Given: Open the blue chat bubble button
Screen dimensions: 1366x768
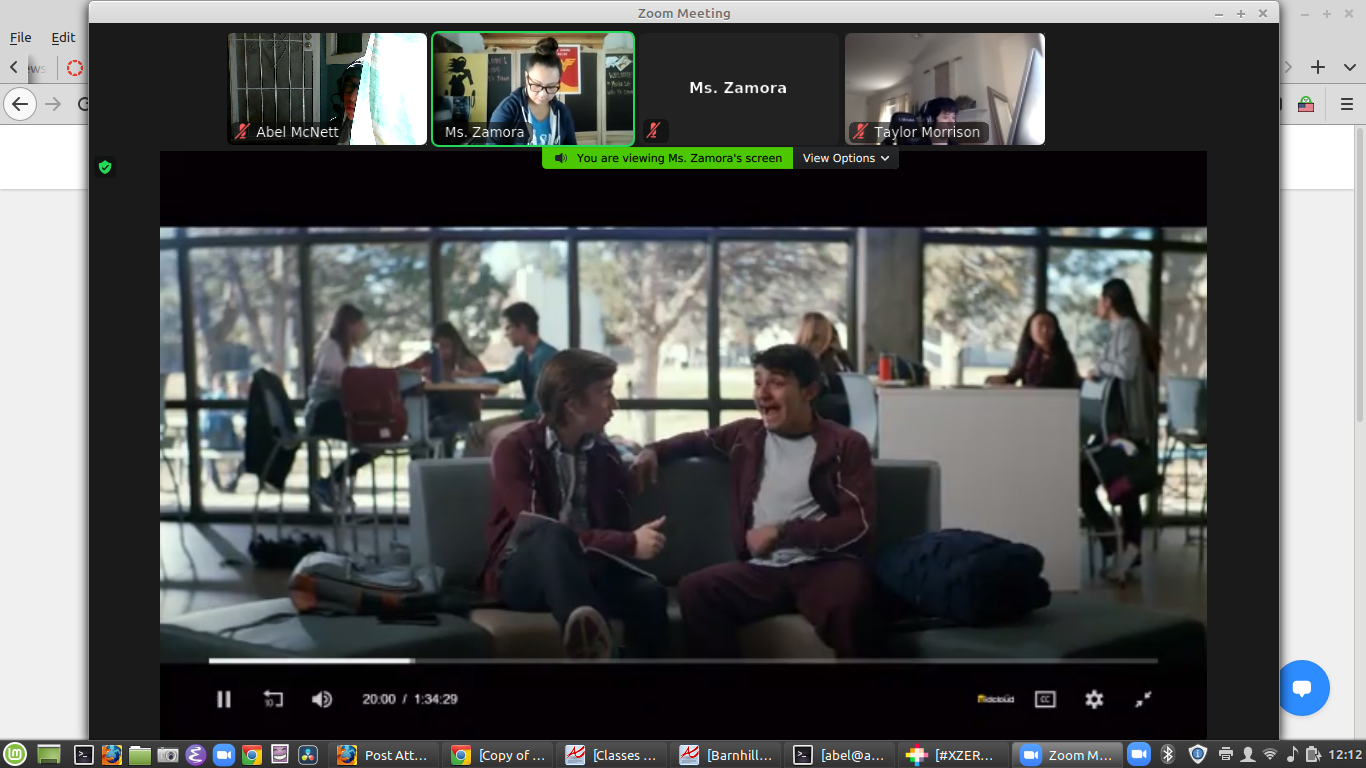Looking at the screenshot, I should point(1302,688).
